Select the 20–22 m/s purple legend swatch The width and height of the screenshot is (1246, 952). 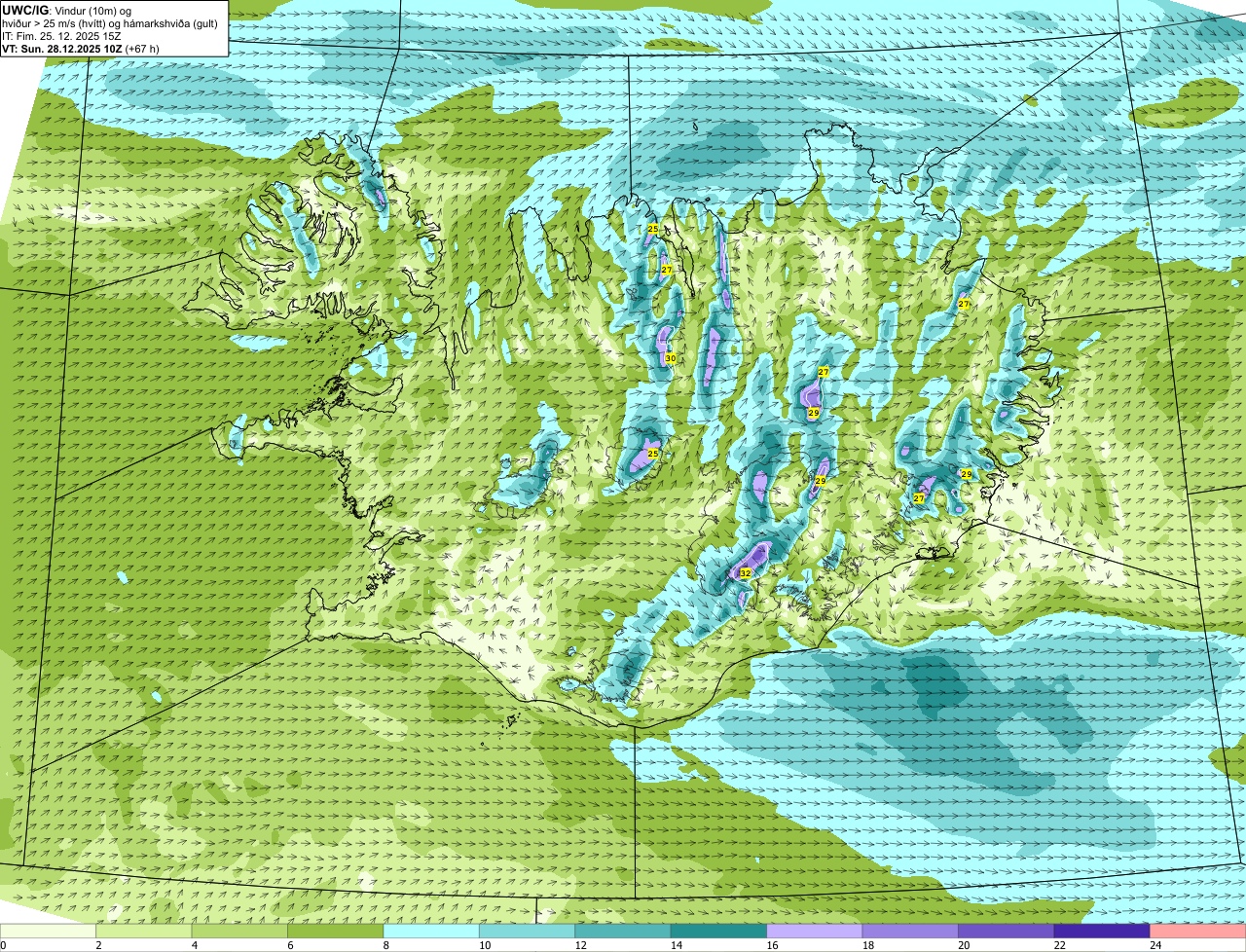[1007, 932]
